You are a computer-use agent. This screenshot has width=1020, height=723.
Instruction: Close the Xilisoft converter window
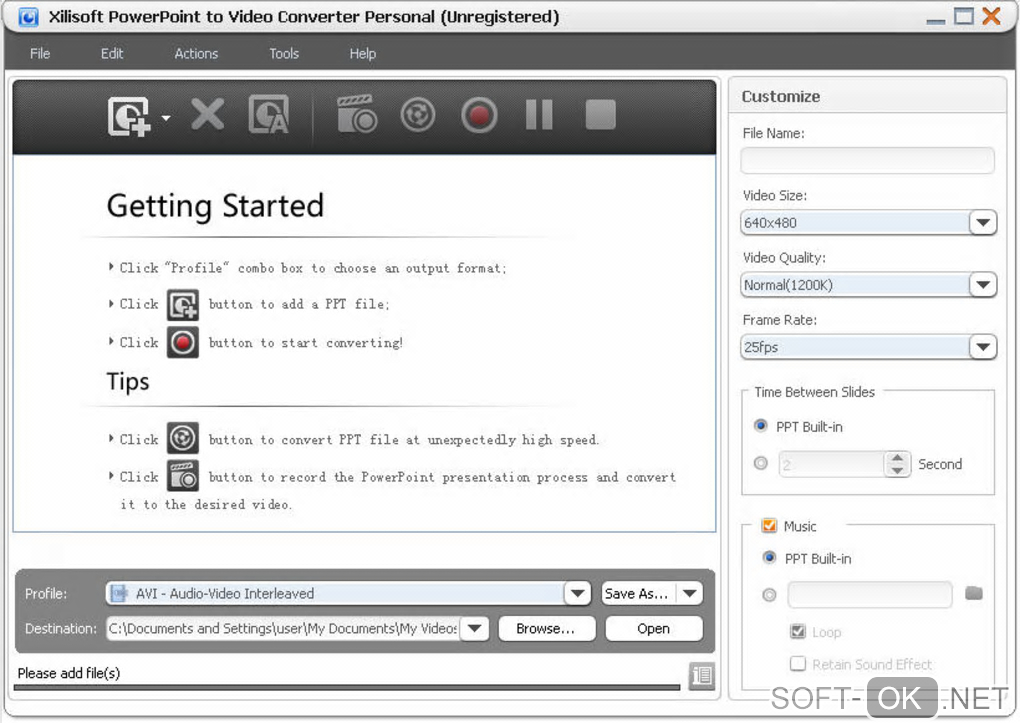[x=991, y=16]
